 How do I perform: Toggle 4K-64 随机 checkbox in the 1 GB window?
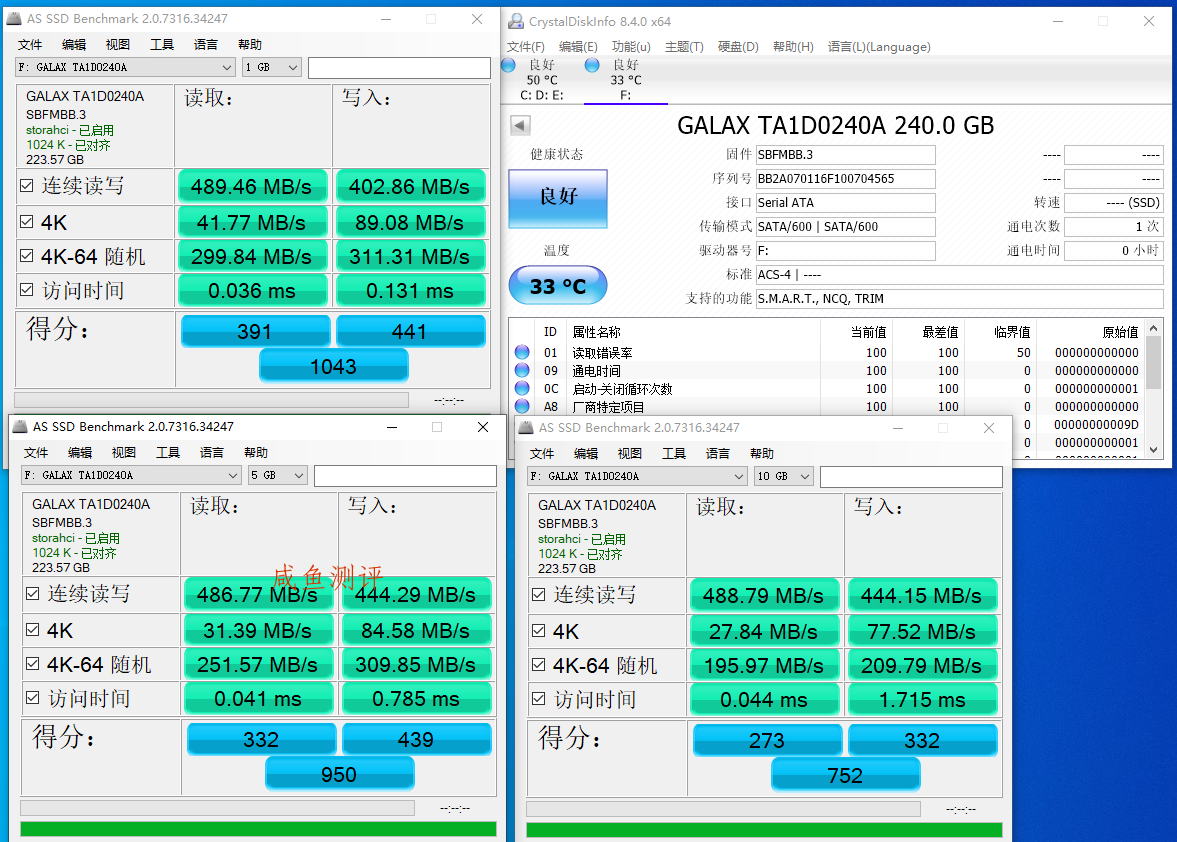pos(26,256)
